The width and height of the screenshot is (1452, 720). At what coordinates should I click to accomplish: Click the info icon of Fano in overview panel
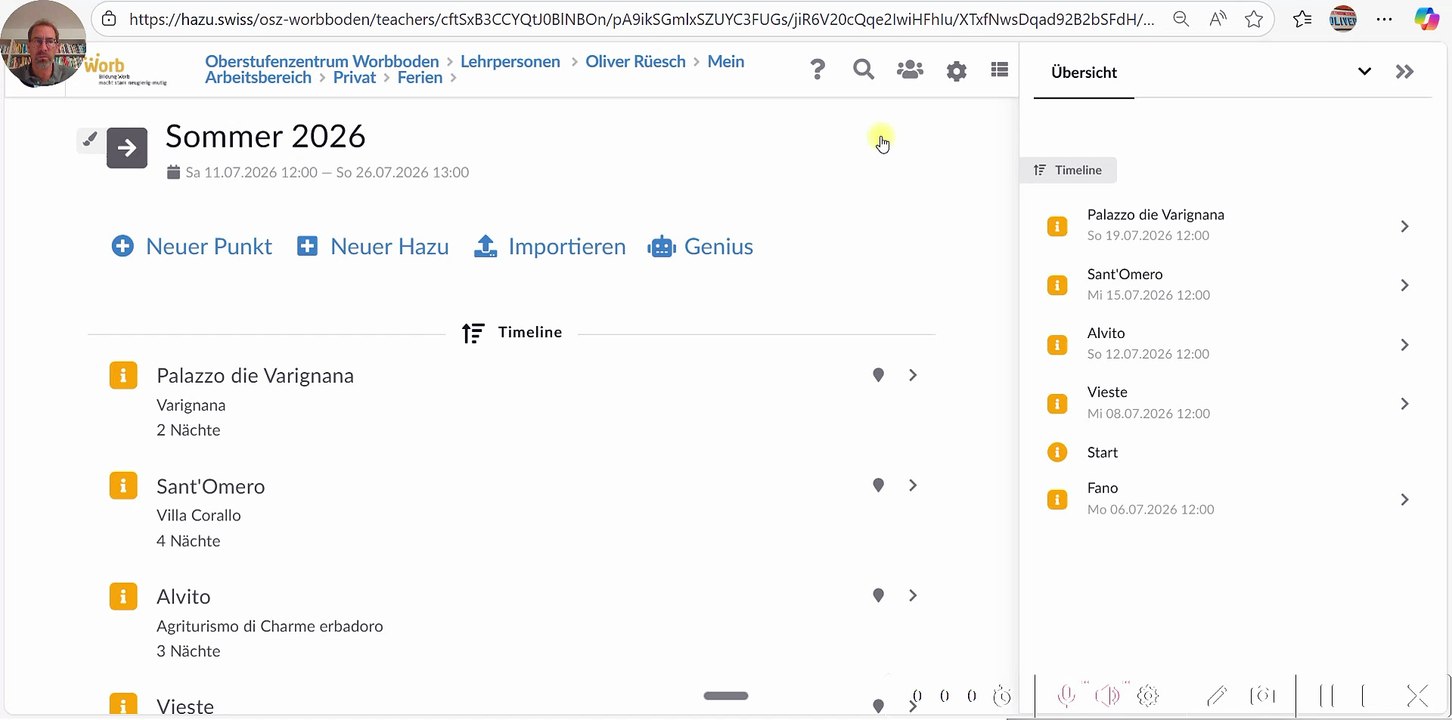point(1057,499)
